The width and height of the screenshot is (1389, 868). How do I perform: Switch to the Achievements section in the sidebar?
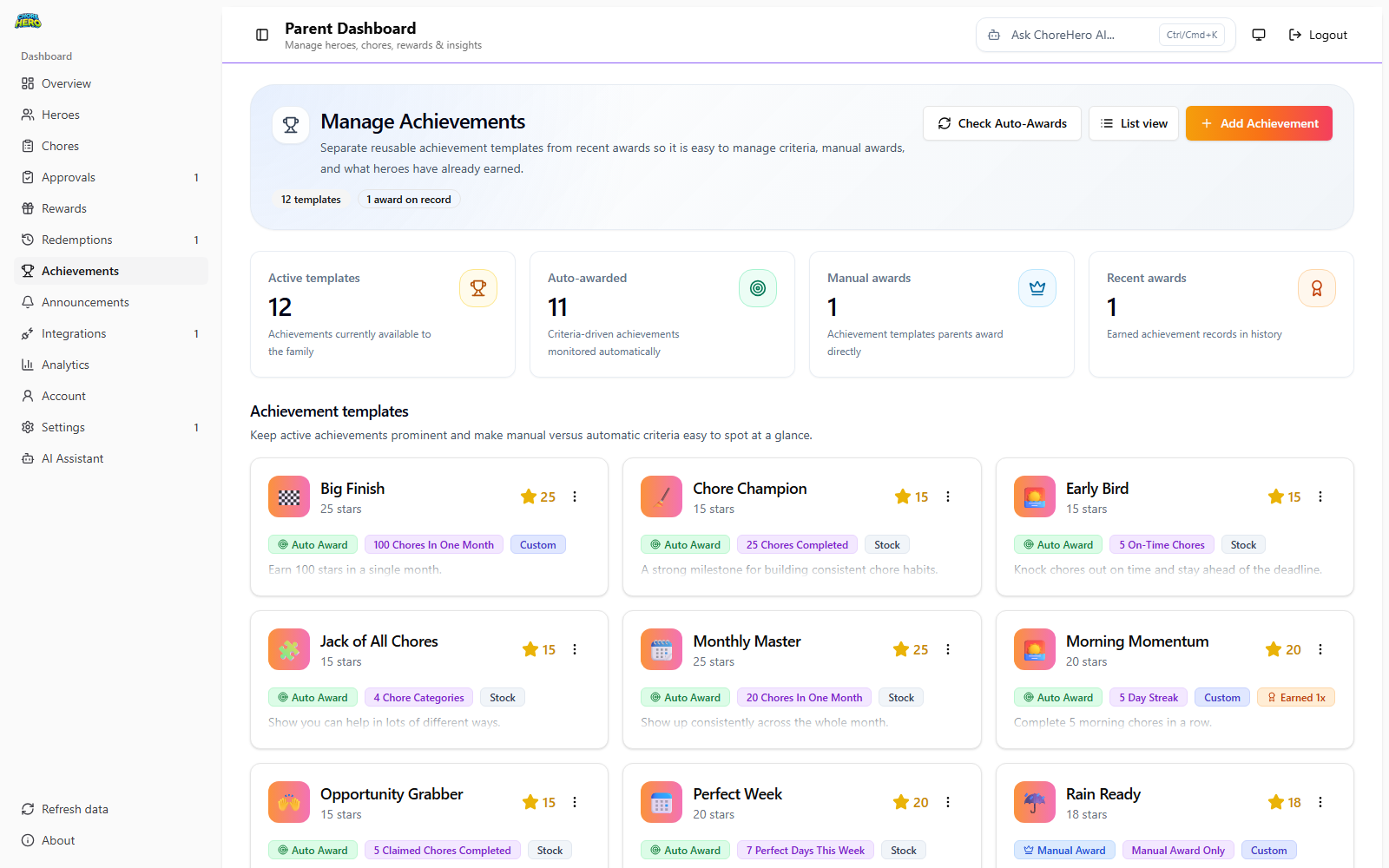(80, 270)
